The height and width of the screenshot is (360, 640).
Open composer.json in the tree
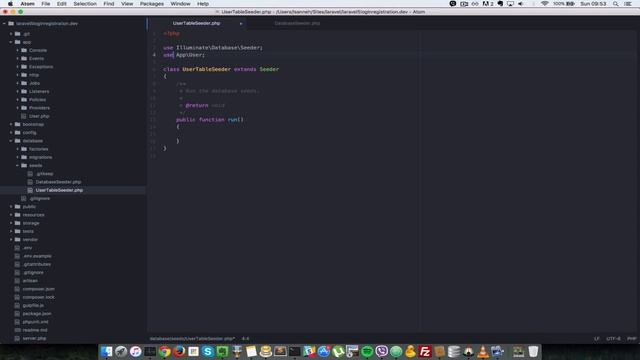pos(38,289)
